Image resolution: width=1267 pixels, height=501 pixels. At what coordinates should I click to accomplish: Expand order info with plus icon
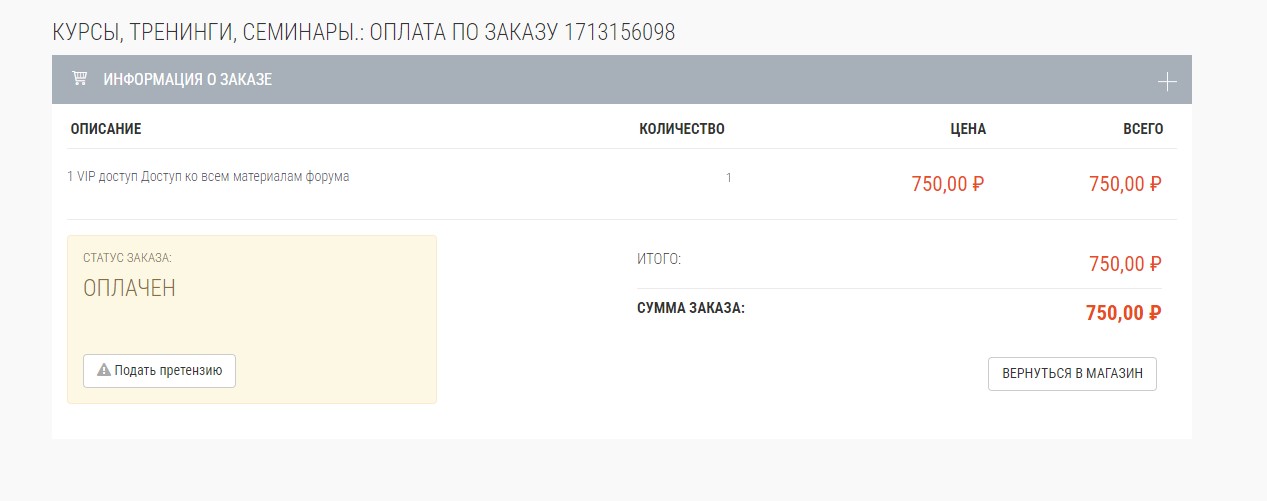pyautogui.click(x=1166, y=81)
